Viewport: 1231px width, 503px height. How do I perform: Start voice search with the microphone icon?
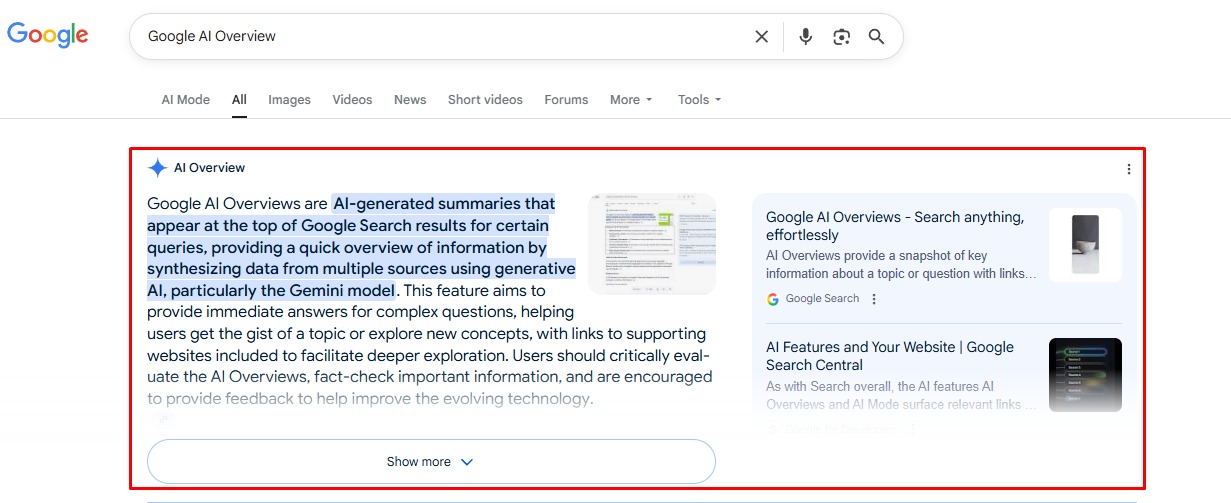tap(806, 36)
